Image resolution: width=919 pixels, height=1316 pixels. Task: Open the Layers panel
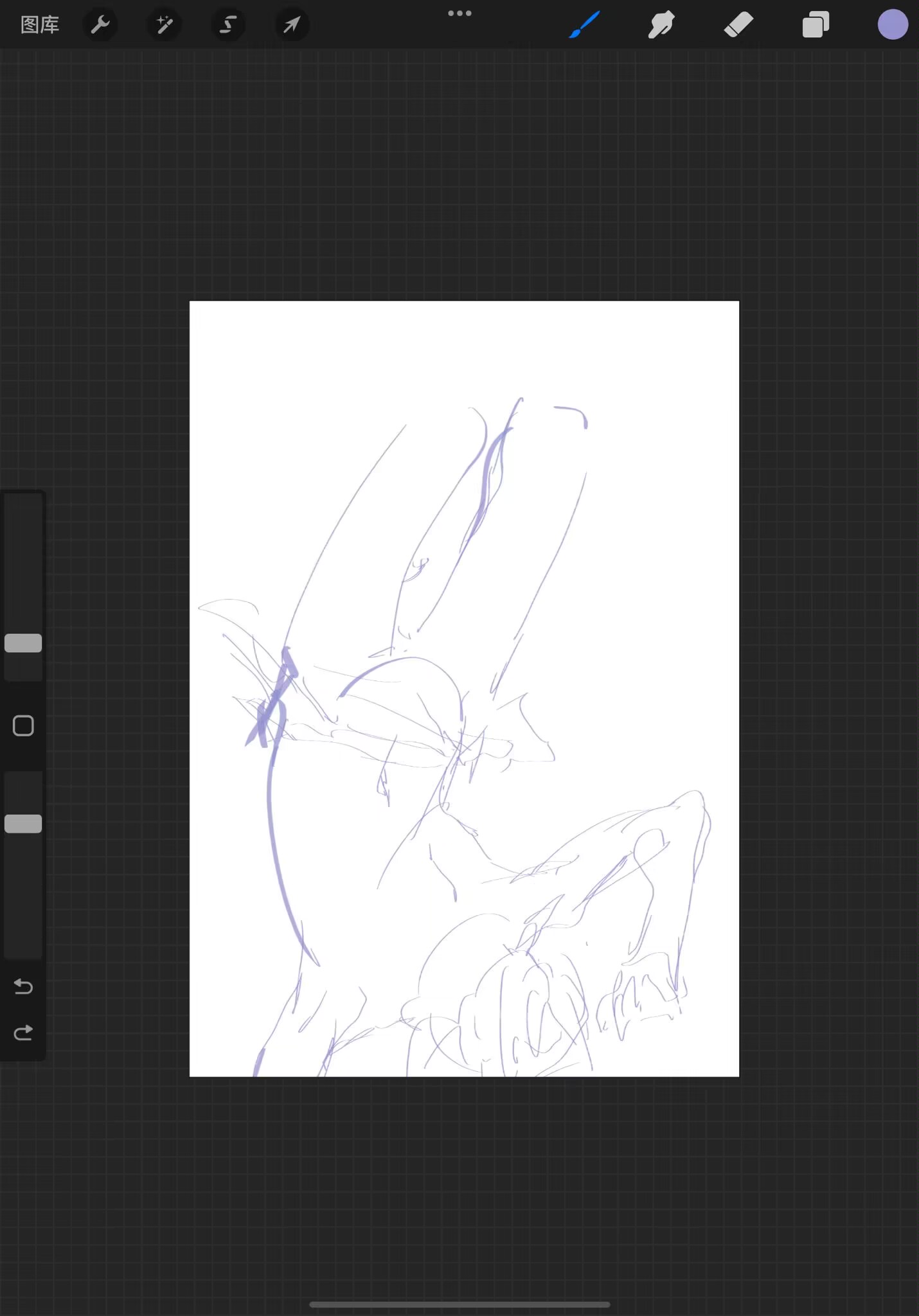pos(816,25)
